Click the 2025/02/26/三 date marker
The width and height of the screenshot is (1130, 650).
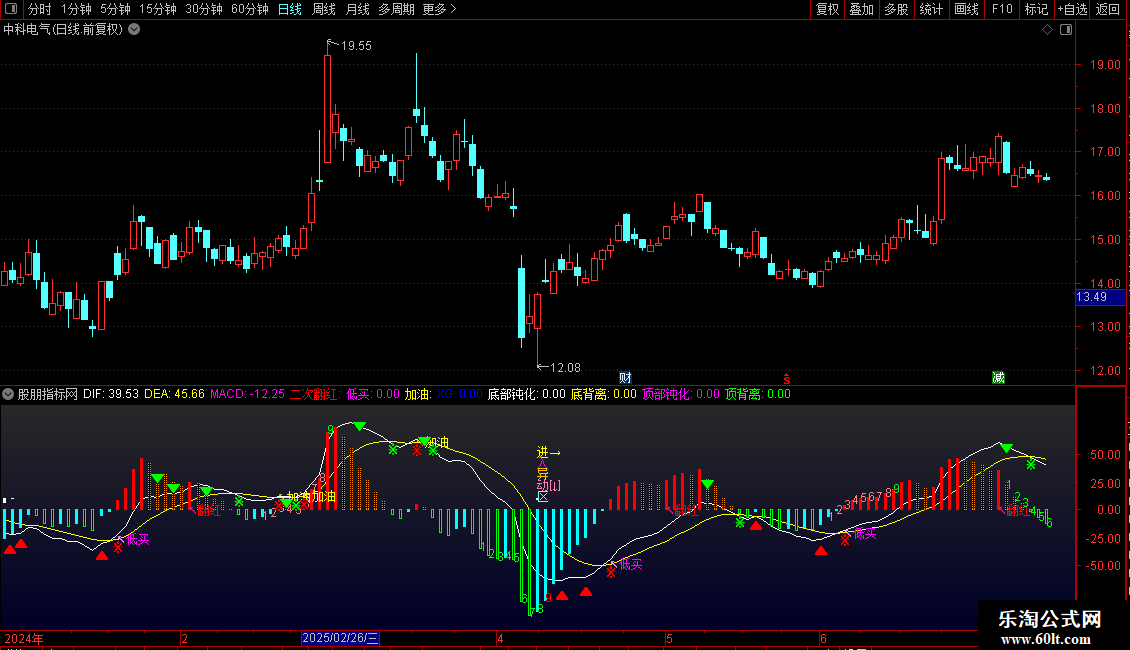[340, 638]
